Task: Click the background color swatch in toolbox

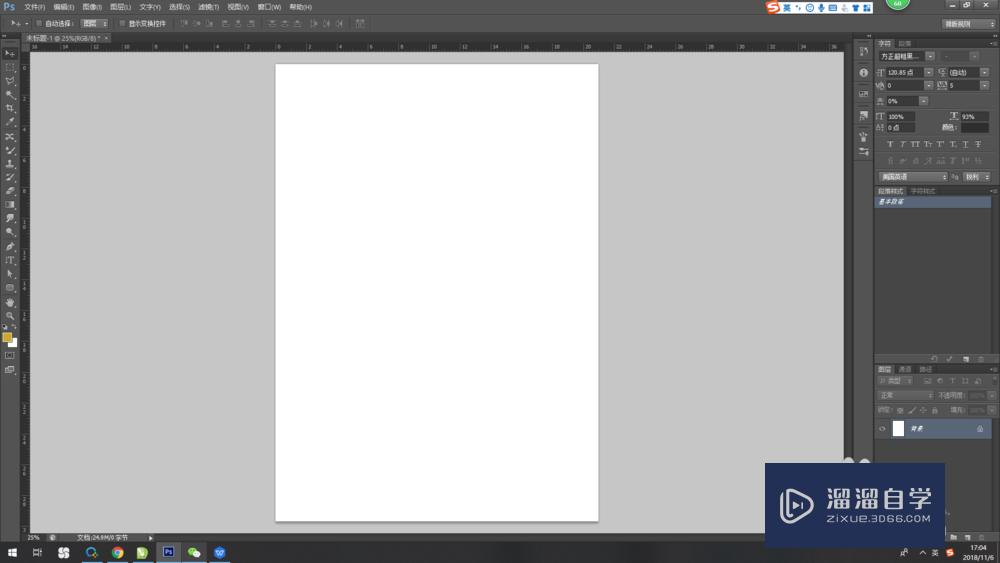Action: [x=14, y=344]
